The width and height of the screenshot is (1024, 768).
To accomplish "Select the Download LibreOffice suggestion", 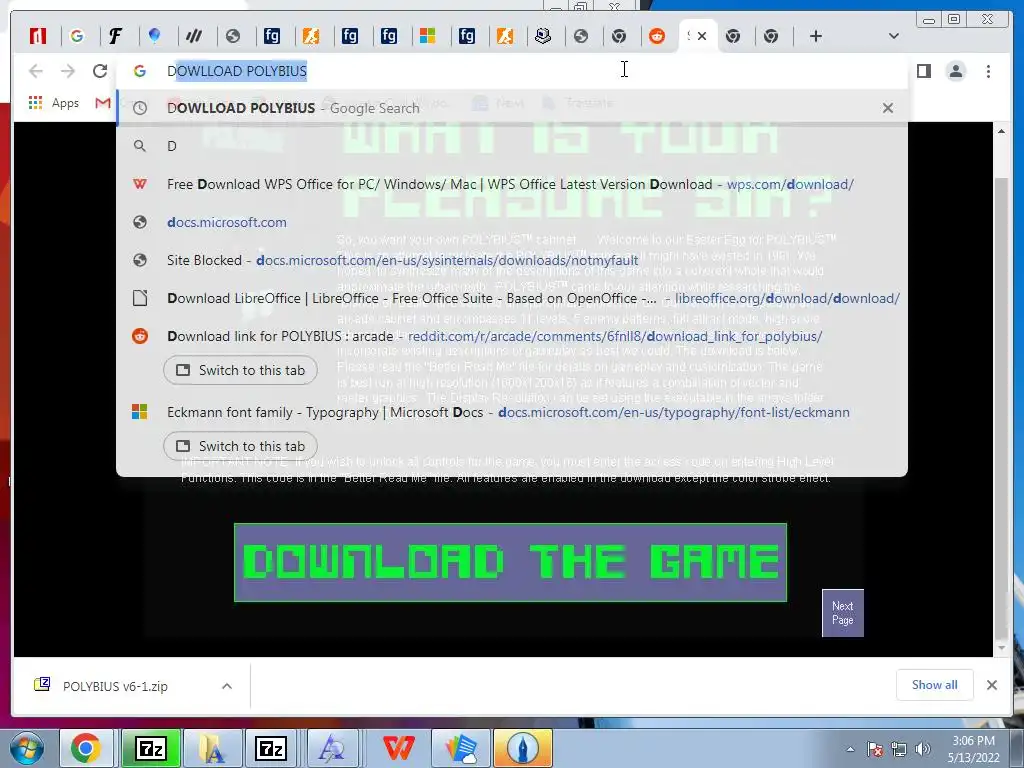I will (x=511, y=298).
